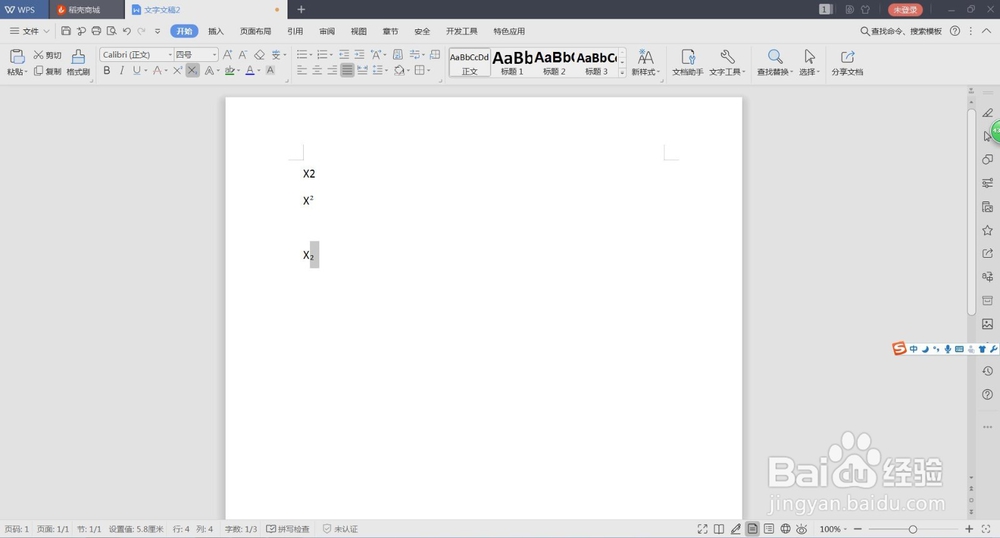This screenshot has width=1000, height=538.
Task: Toggle spell check (拼写检查) in status bar
Action: coord(288,529)
